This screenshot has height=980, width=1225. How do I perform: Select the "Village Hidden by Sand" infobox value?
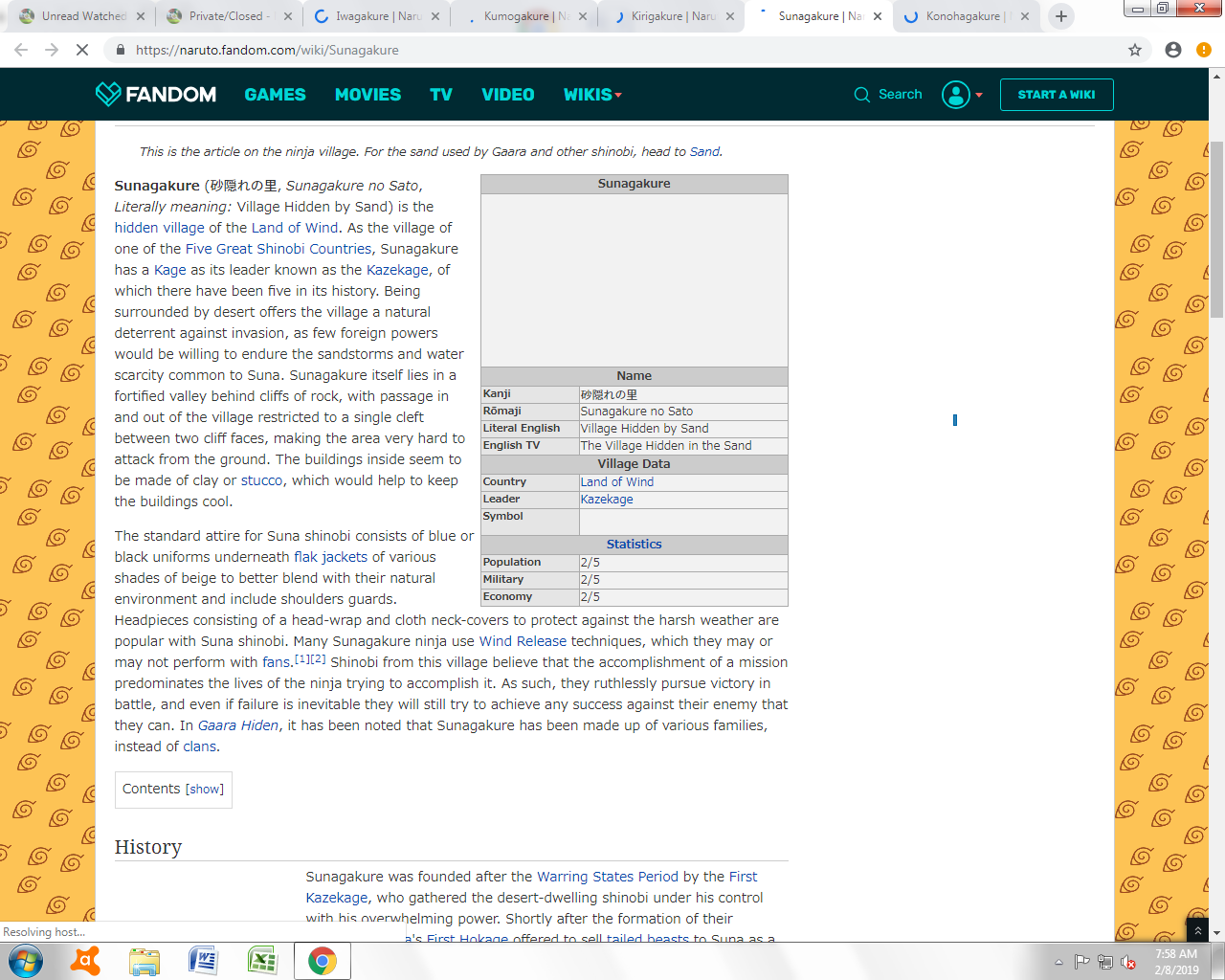pos(645,429)
